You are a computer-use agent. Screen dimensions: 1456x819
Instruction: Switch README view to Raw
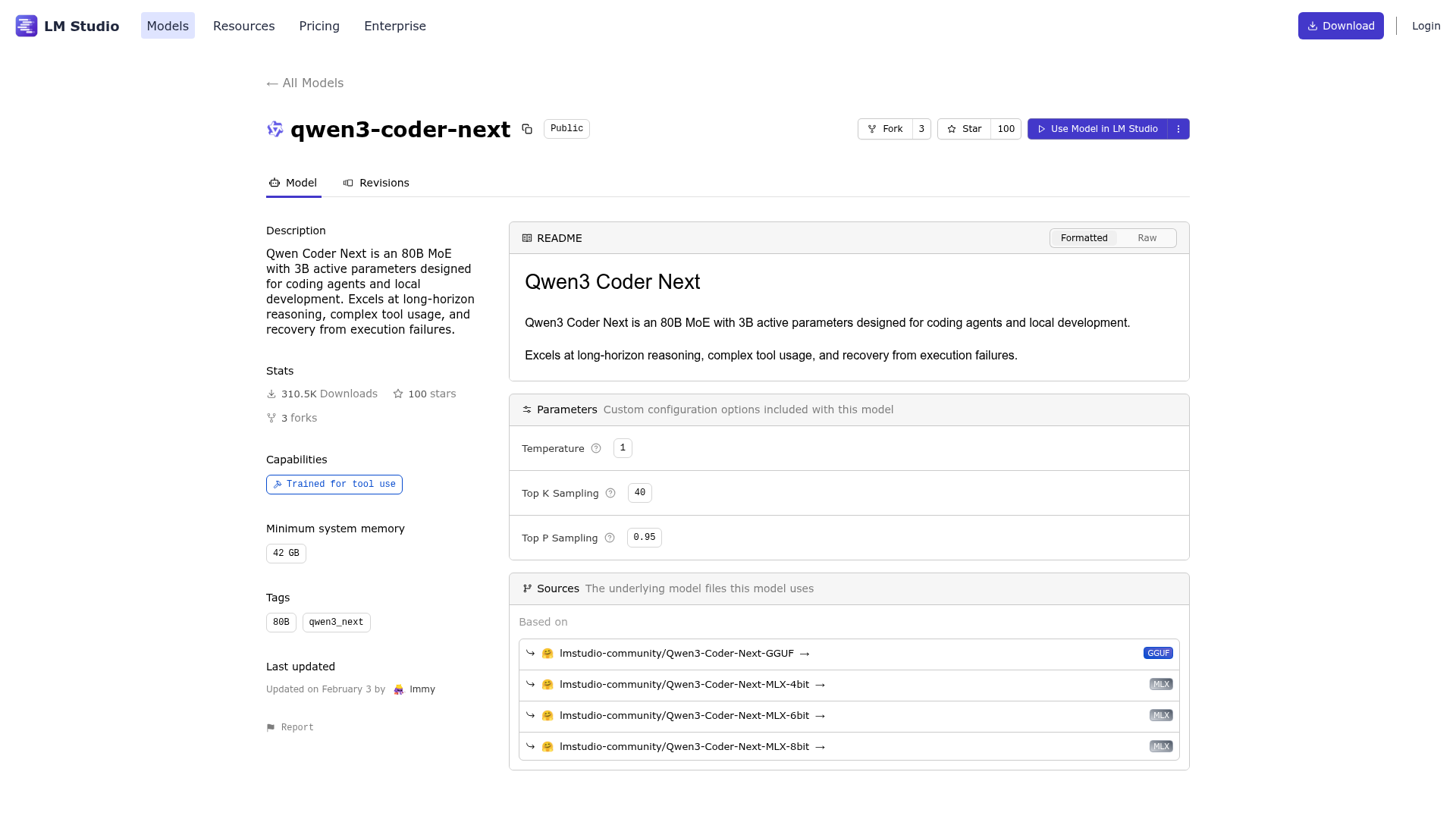[1147, 238]
